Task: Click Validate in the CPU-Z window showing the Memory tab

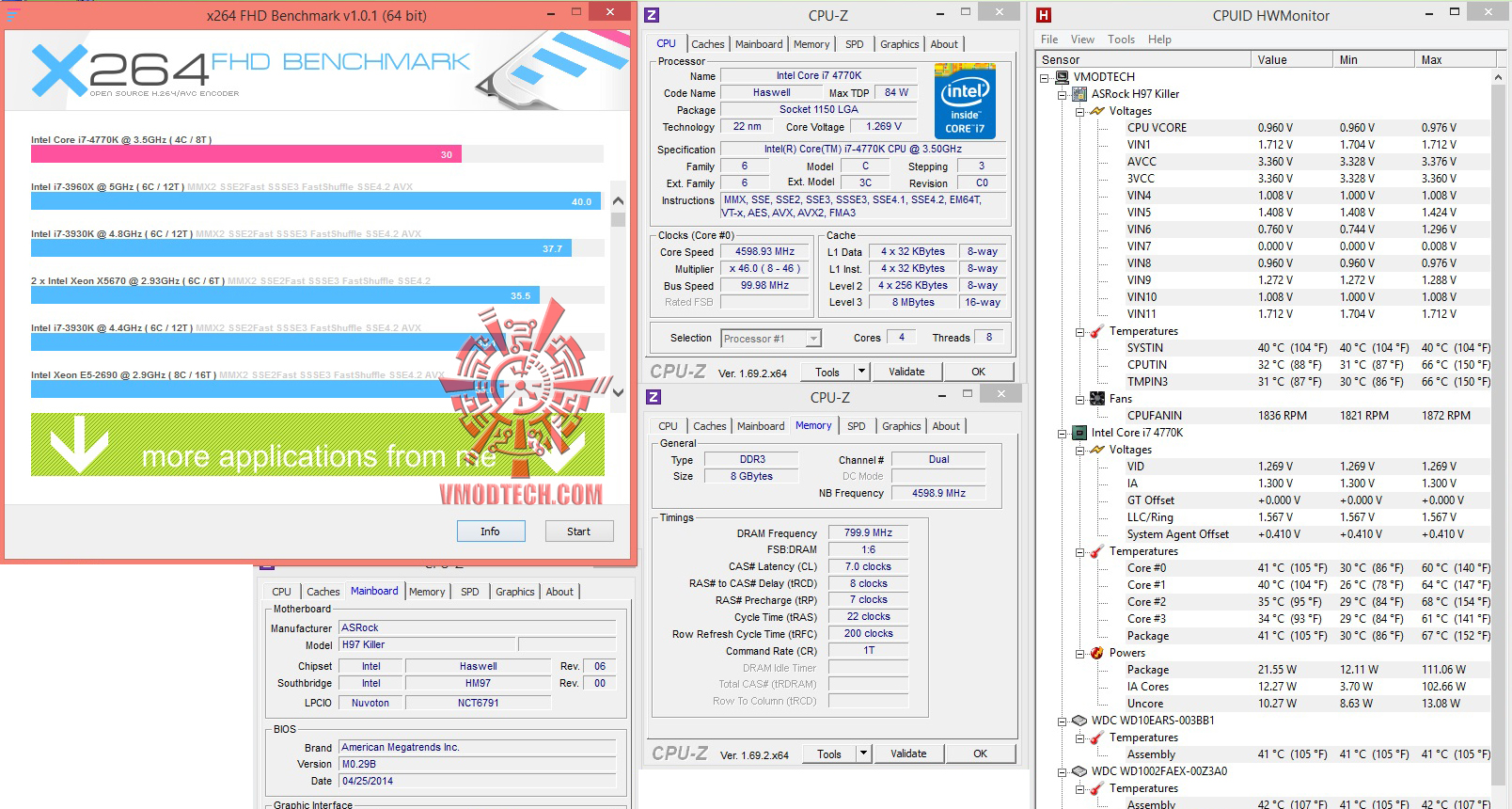Action: coord(908,753)
